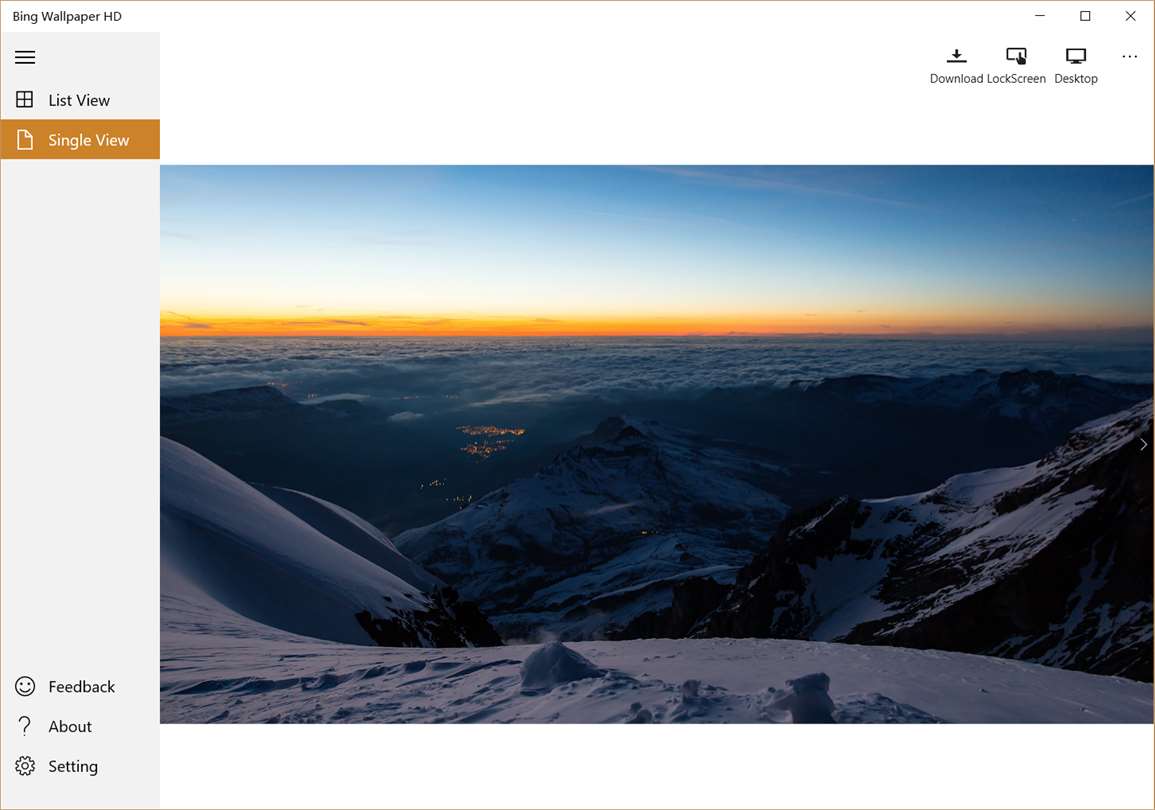The height and width of the screenshot is (810, 1155).
Task: Open the About page
Action: point(80,726)
